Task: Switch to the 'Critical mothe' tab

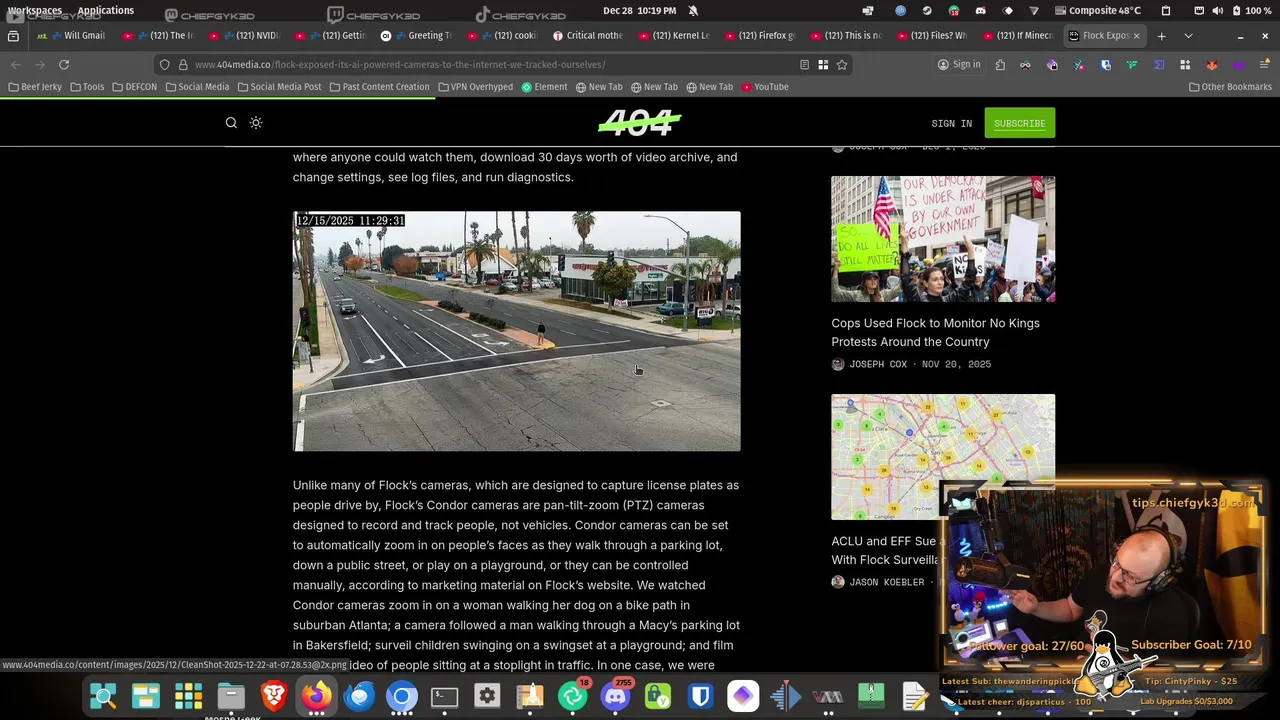Action: (587, 36)
